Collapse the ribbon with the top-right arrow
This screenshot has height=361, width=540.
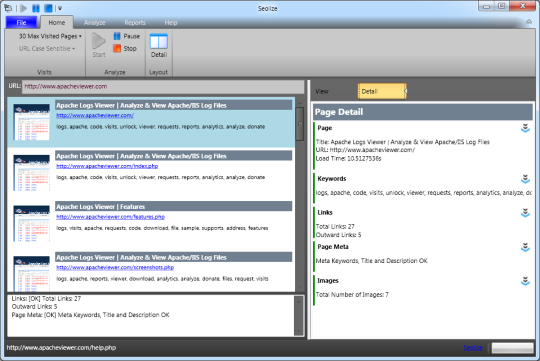[529, 22]
